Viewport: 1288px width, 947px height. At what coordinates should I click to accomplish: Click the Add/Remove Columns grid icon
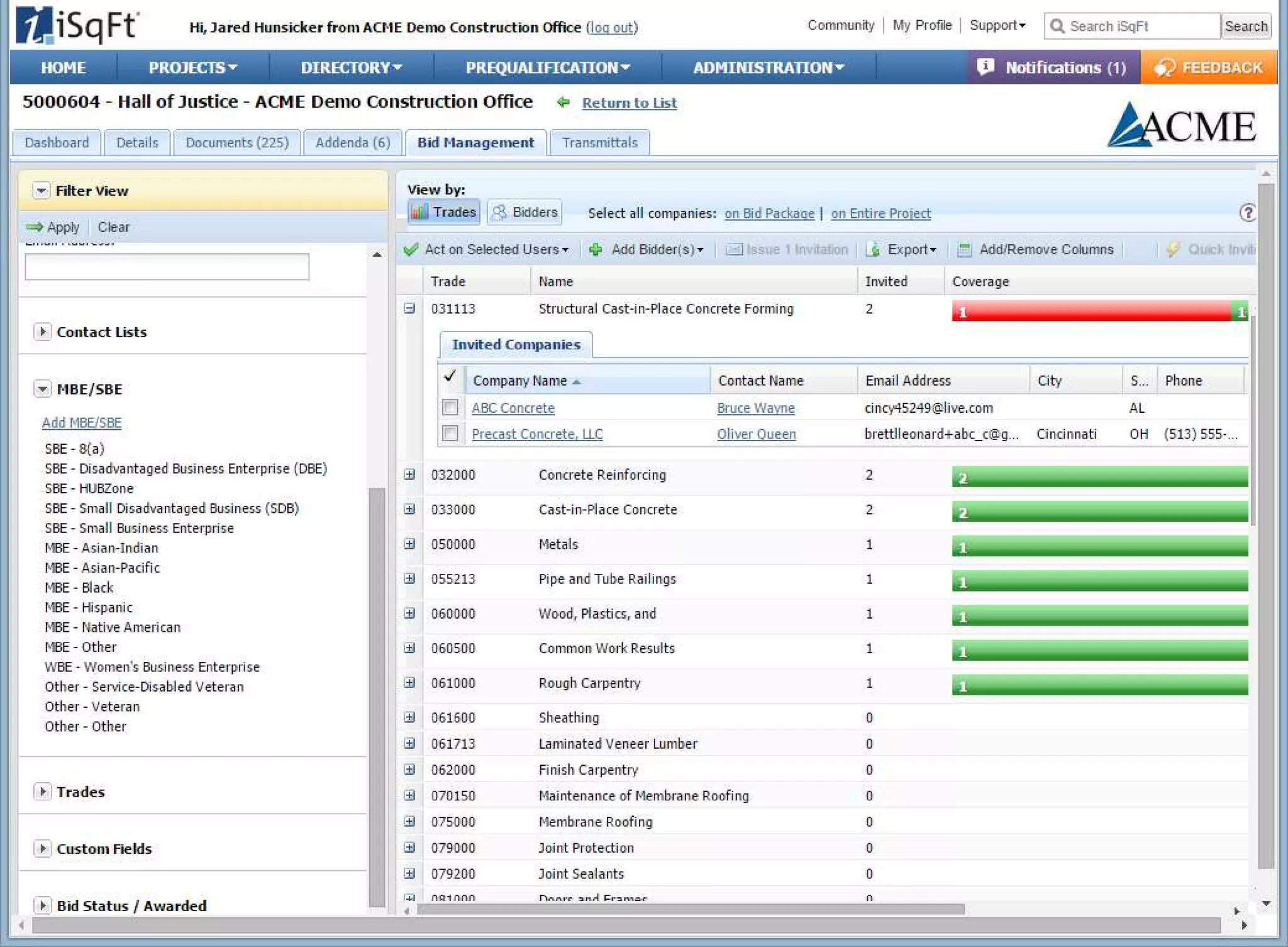(x=964, y=249)
